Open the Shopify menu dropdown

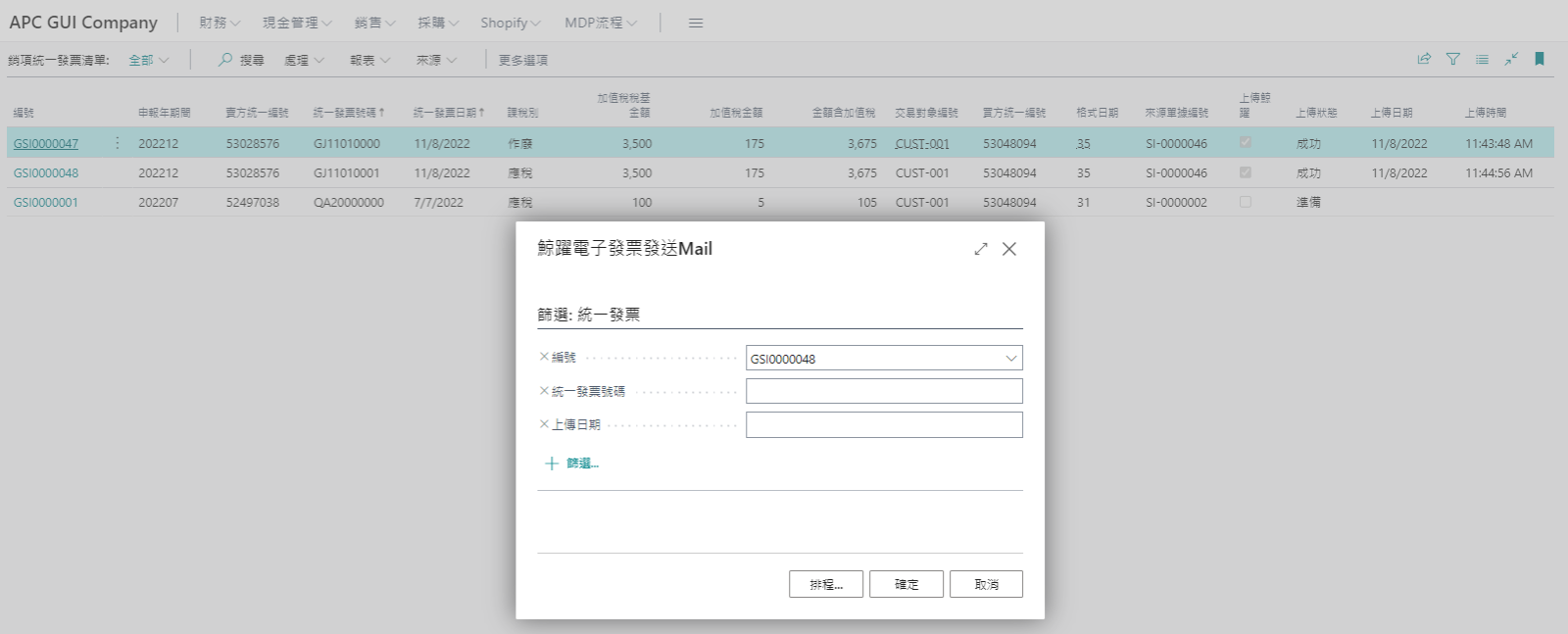[x=511, y=23]
